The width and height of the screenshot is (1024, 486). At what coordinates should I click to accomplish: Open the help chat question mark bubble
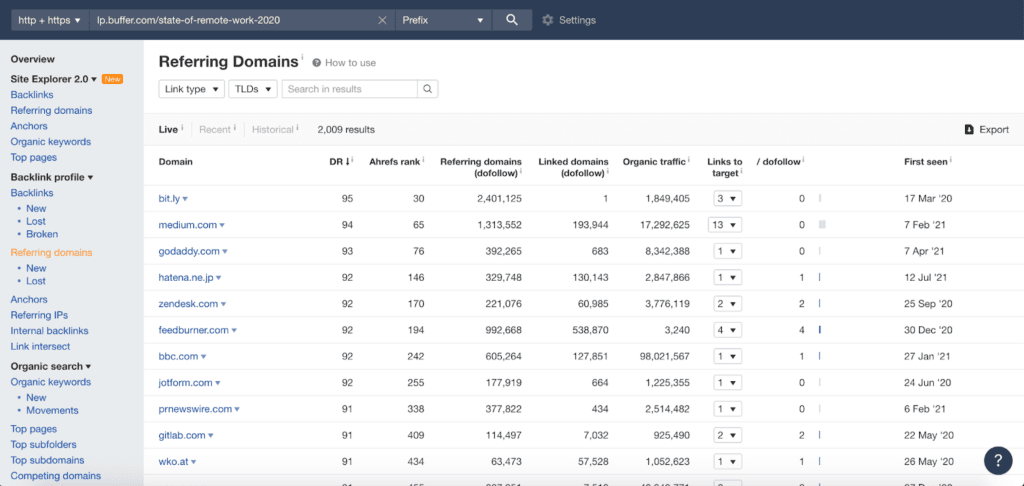tap(998, 460)
